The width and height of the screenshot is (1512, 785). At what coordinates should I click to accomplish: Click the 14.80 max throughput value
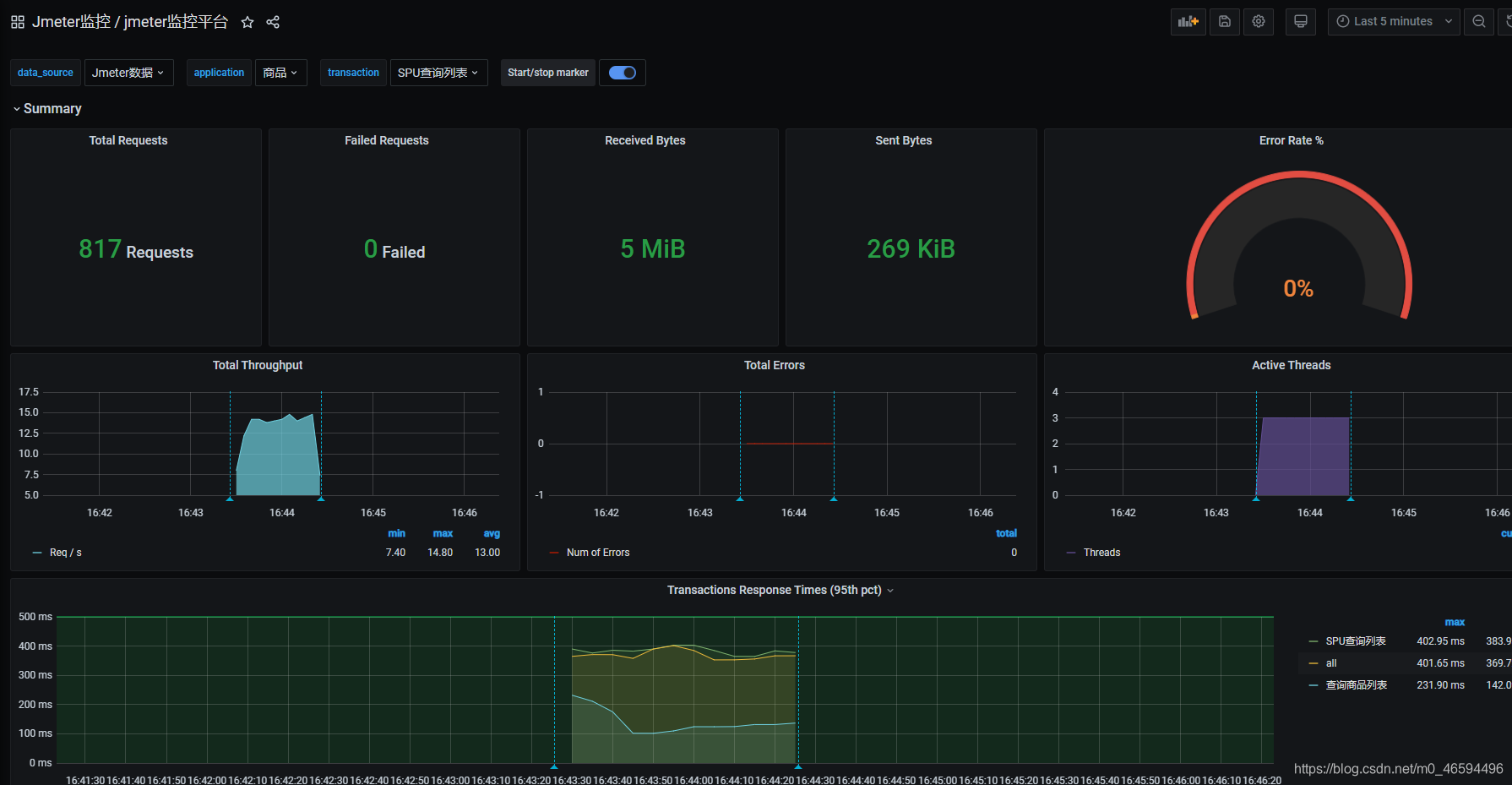point(440,553)
